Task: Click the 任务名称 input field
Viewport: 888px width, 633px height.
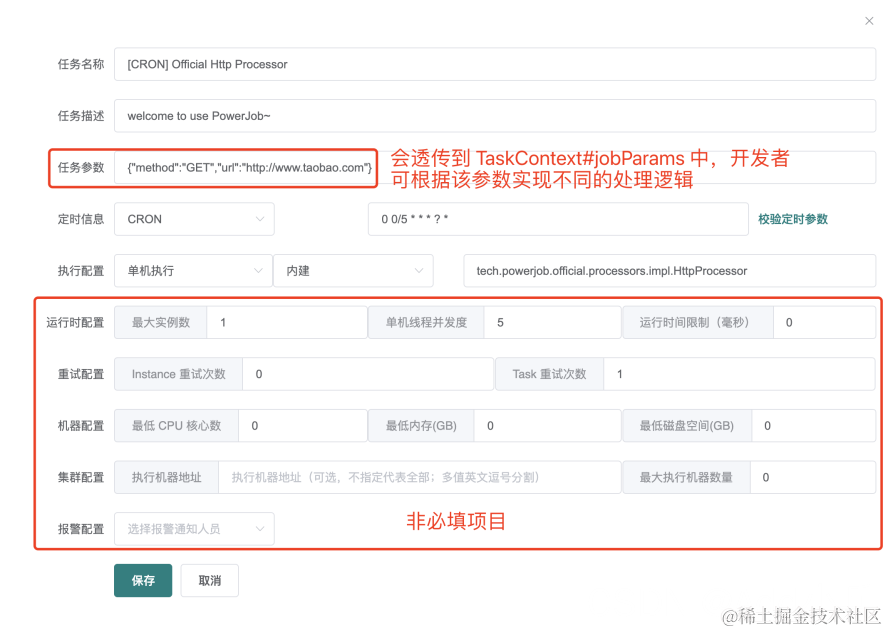Action: pos(495,64)
